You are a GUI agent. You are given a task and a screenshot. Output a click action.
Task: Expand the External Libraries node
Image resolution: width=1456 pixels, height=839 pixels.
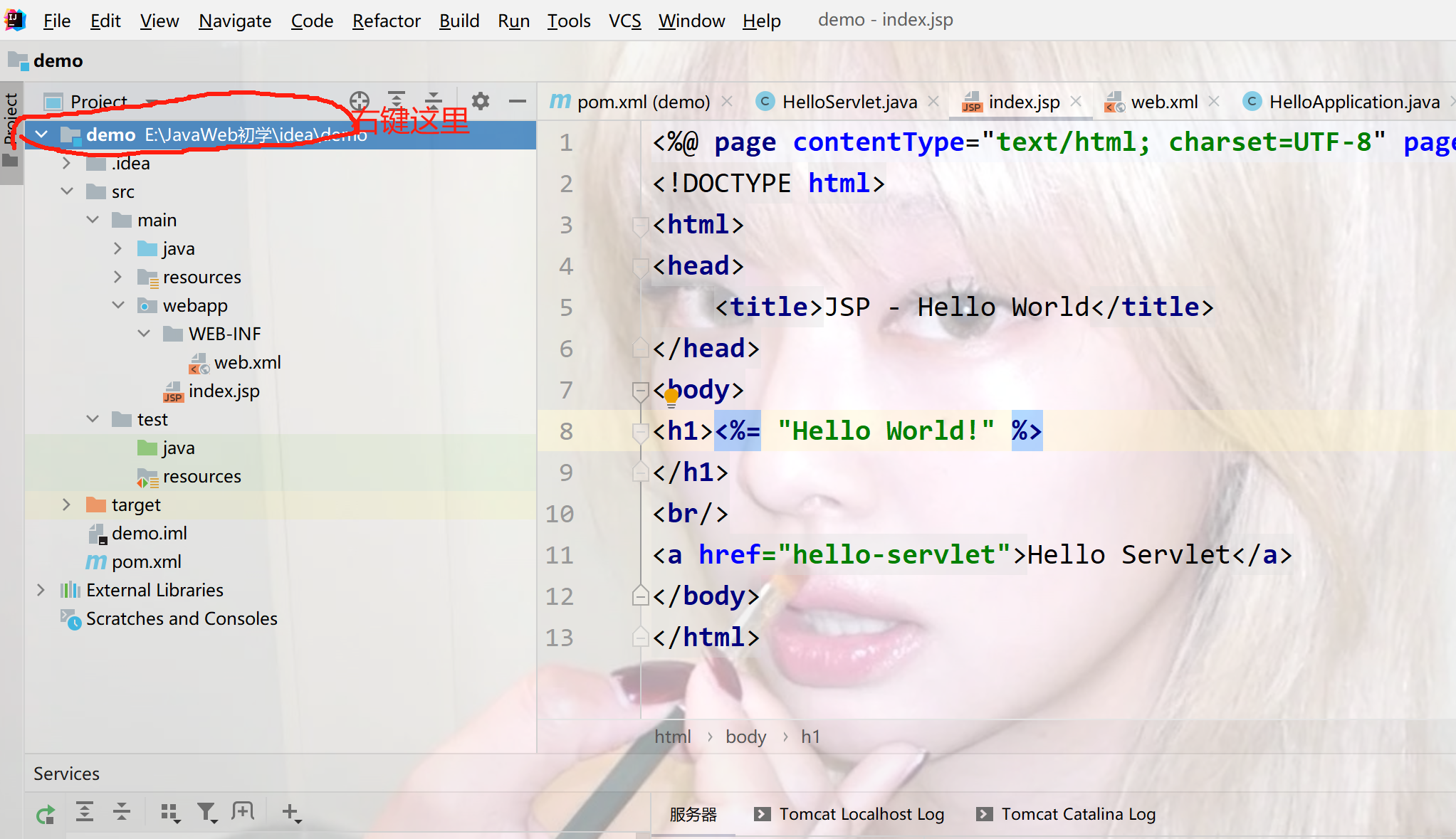41,589
